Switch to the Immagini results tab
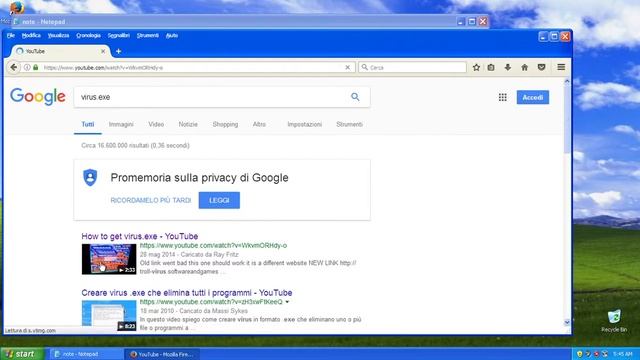The height and width of the screenshot is (360, 640). tap(121, 124)
